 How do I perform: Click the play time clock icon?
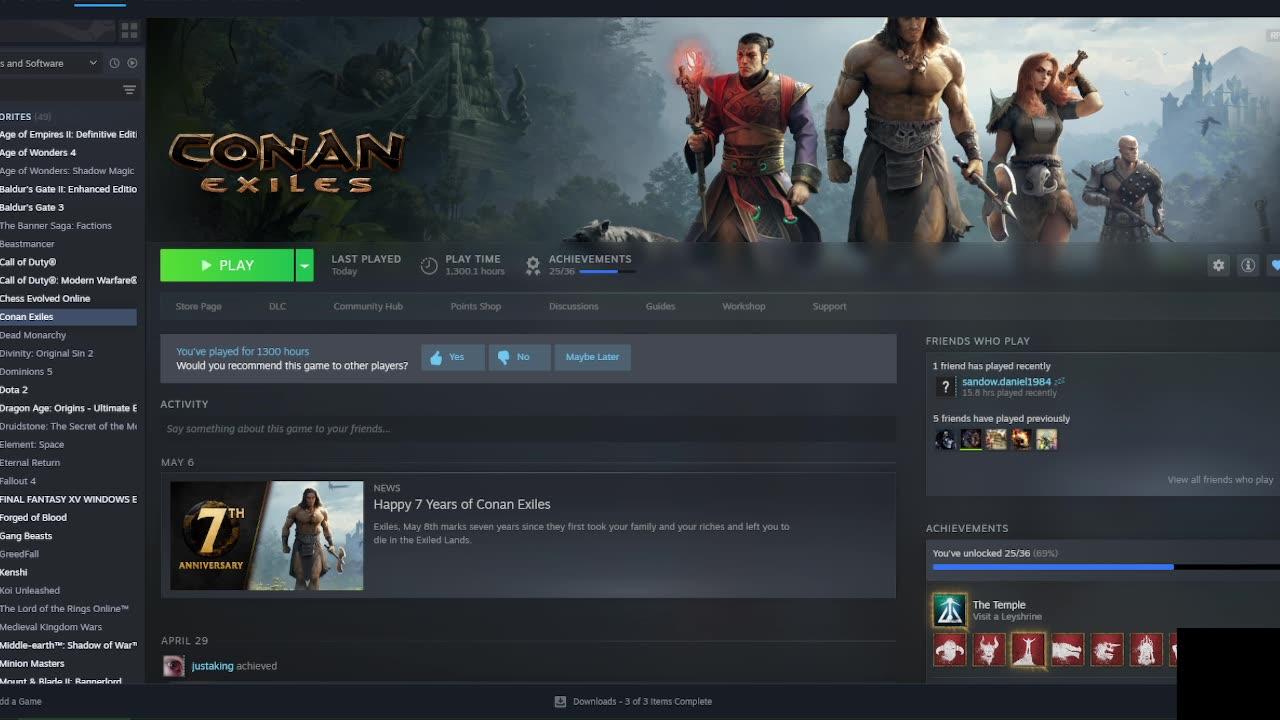click(x=429, y=265)
